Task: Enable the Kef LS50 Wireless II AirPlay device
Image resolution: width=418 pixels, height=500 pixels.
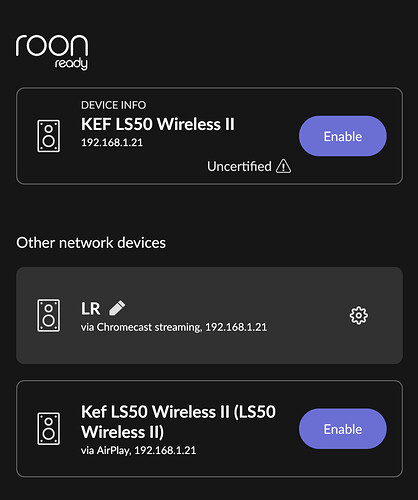Action: point(343,429)
